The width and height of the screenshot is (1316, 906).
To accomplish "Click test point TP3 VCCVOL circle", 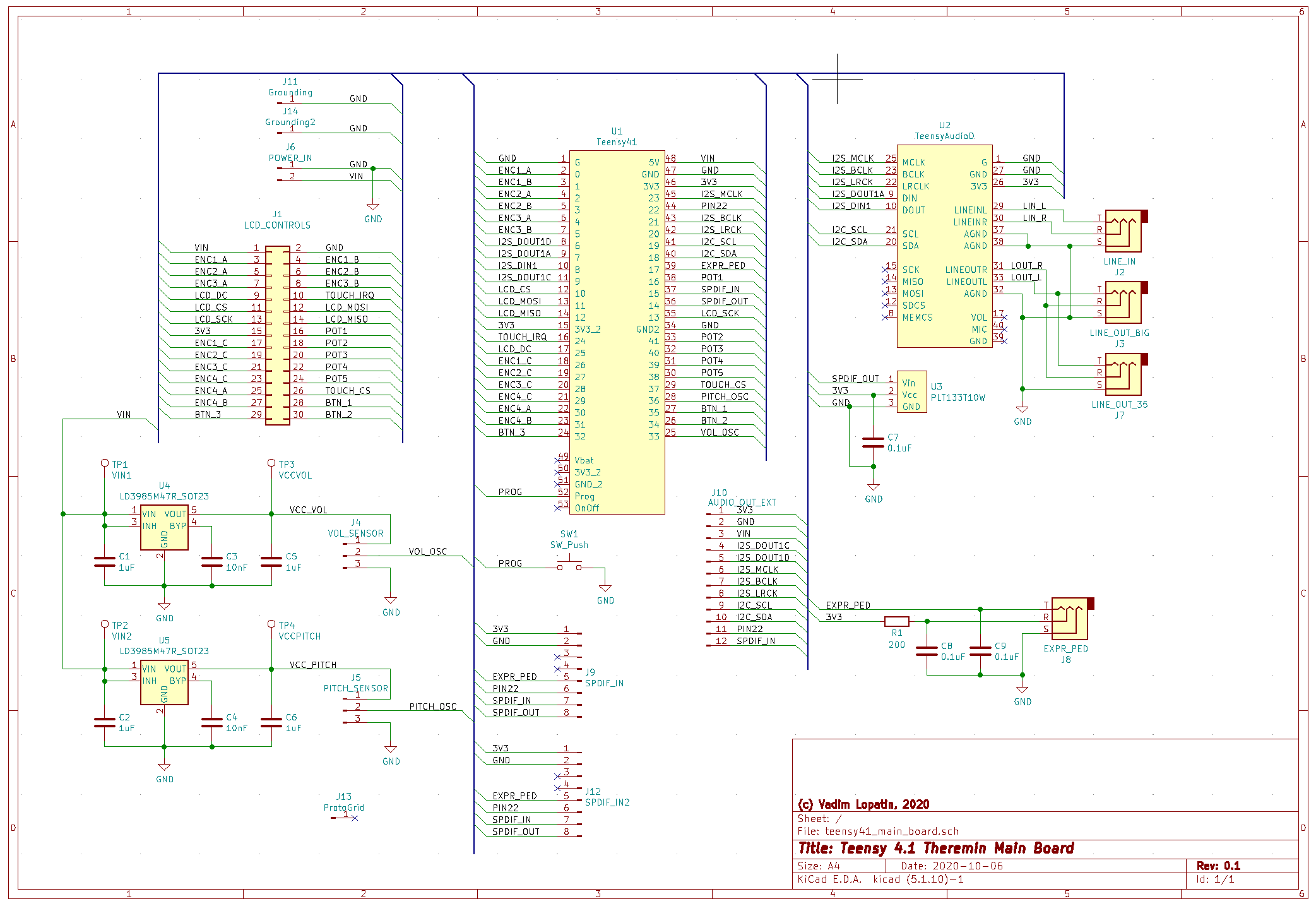I will 271,463.
